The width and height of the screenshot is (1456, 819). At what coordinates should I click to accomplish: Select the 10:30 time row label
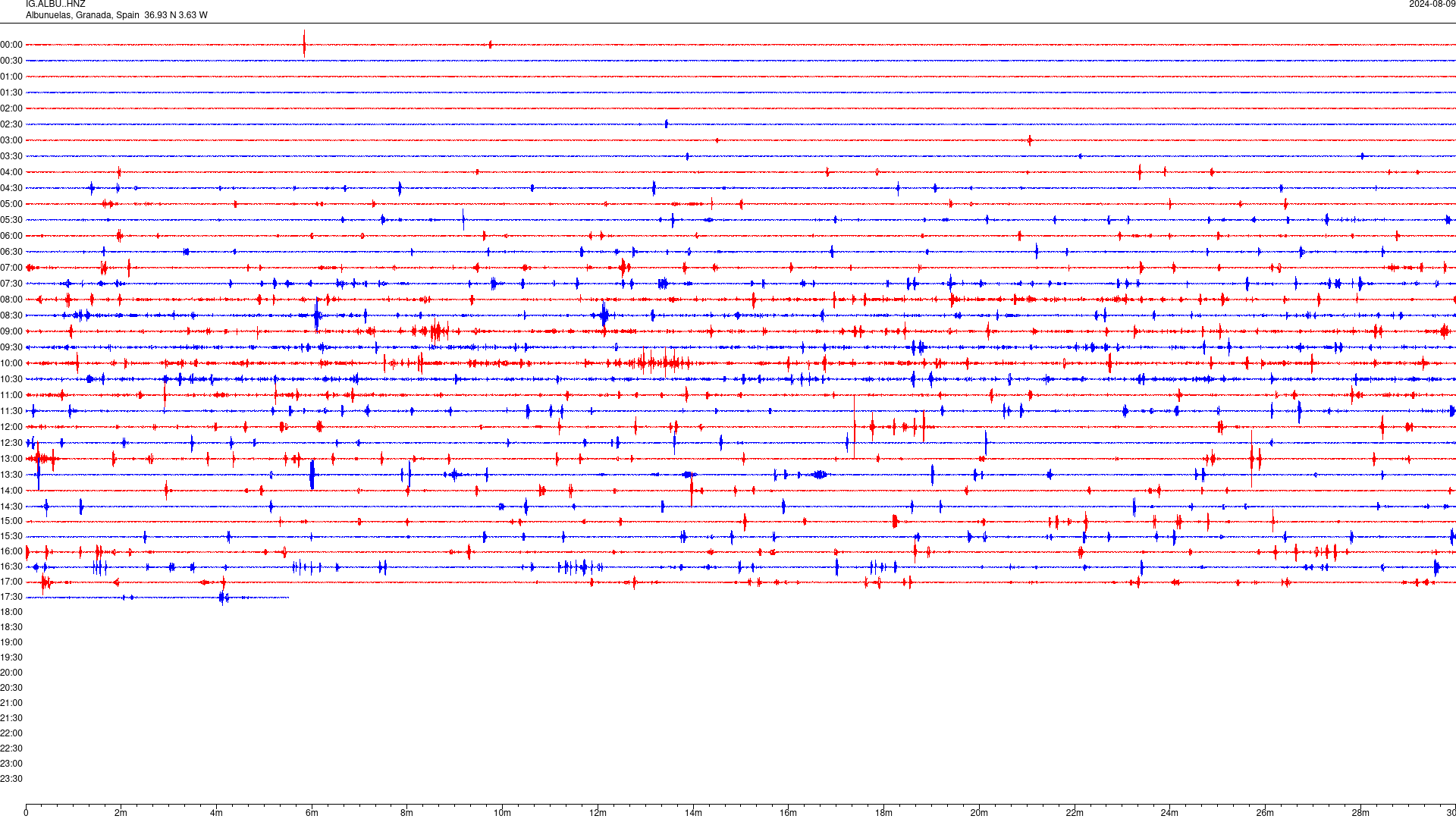[11, 379]
